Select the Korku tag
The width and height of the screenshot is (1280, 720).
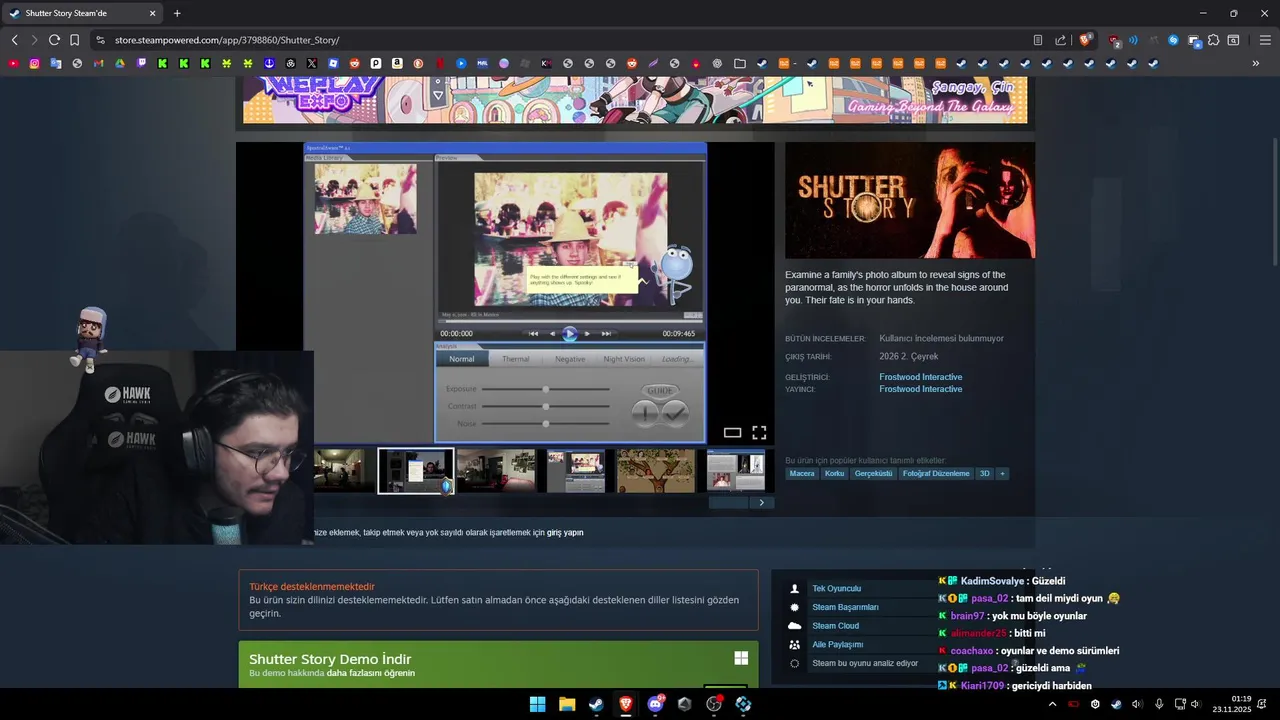point(834,473)
